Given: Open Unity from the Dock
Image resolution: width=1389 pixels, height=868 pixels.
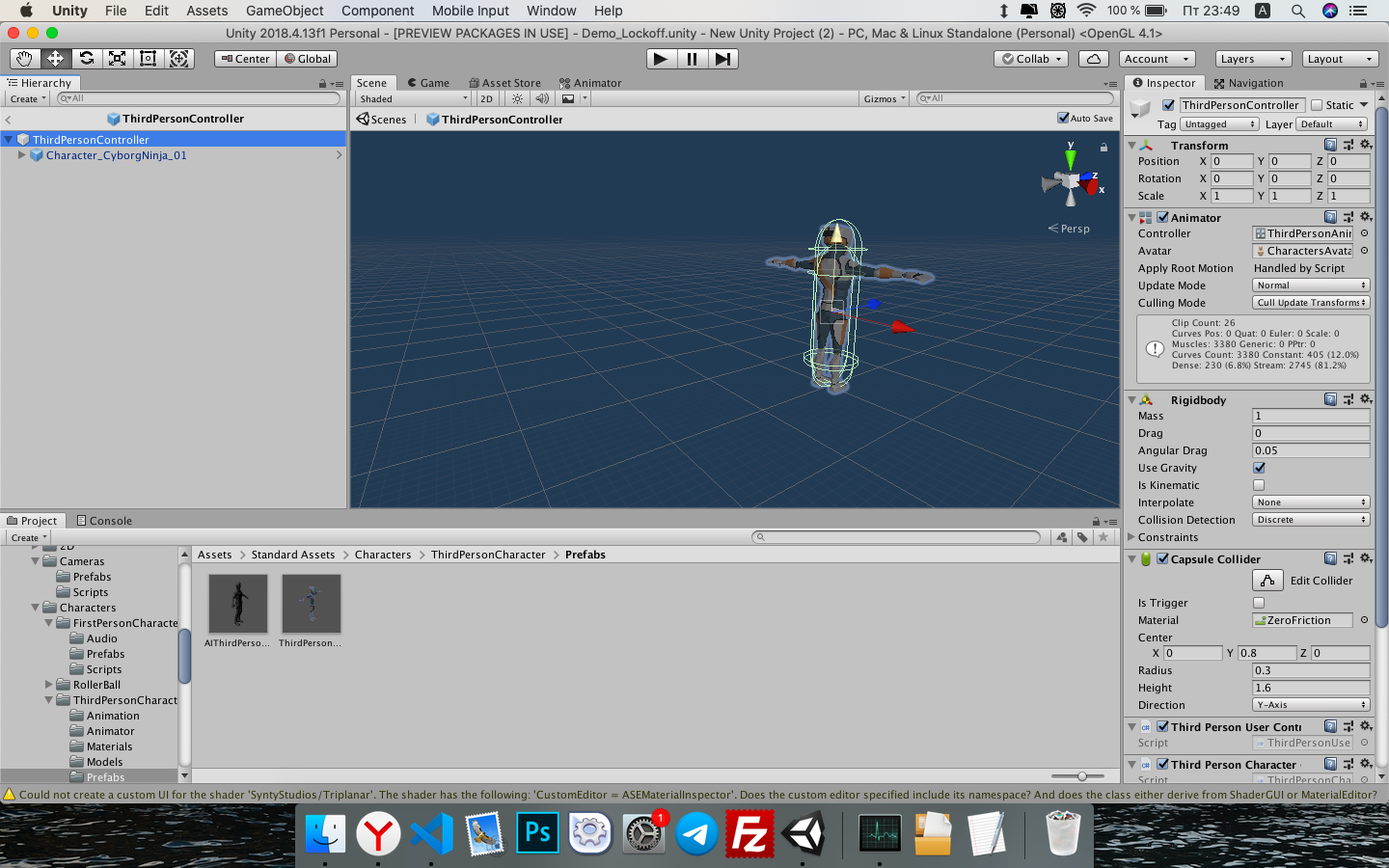Looking at the screenshot, I should pos(803,833).
